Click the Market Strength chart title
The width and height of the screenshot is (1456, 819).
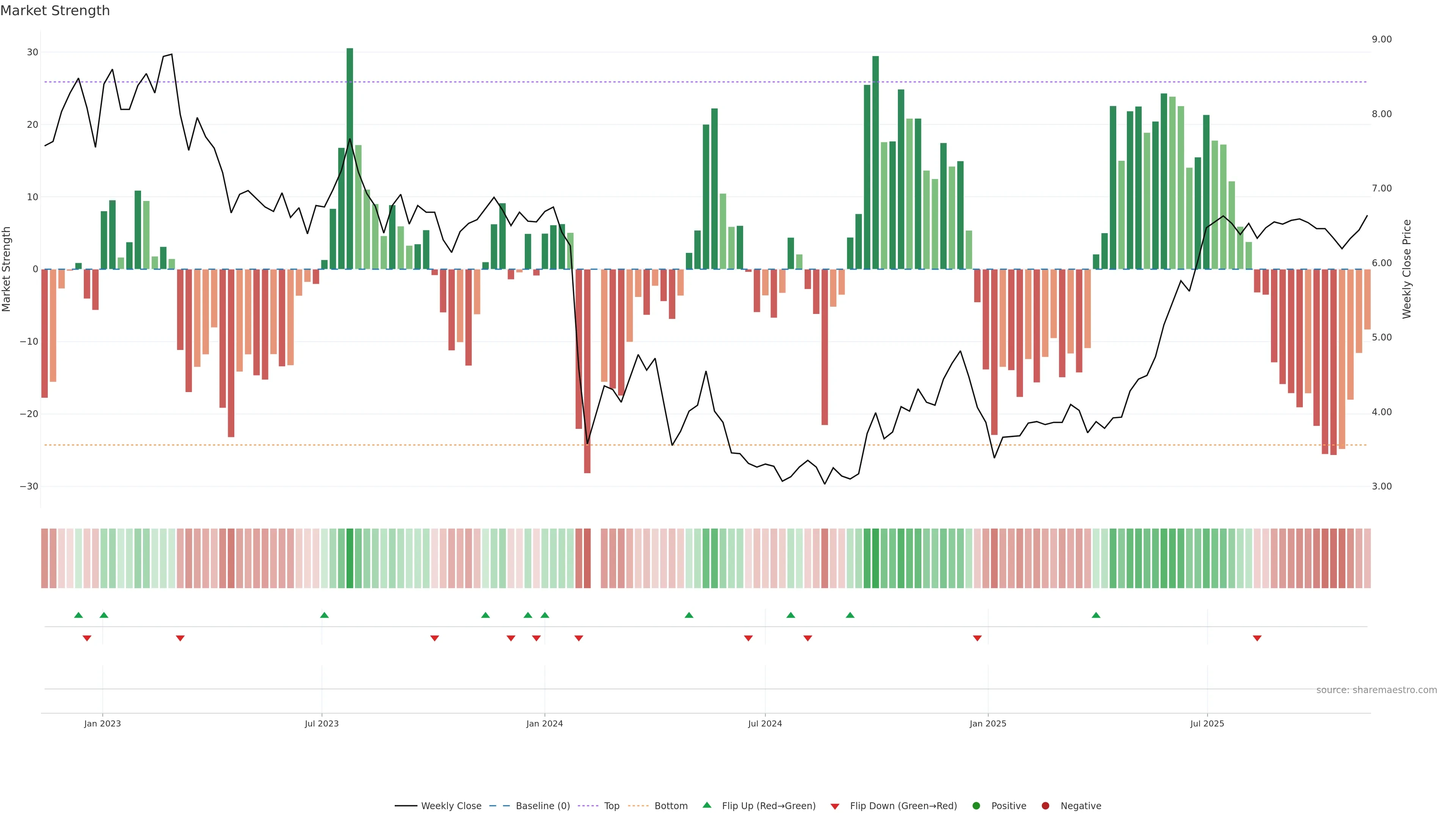pos(55,11)
